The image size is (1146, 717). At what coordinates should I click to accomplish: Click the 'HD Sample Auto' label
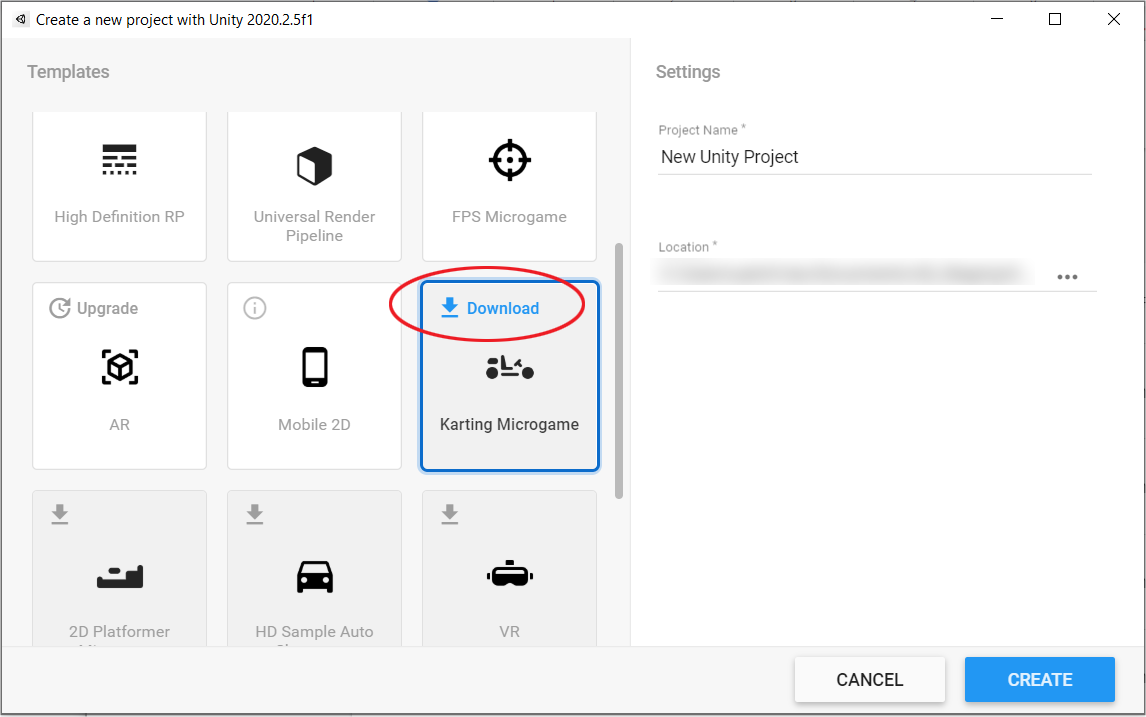click(314, 631)
